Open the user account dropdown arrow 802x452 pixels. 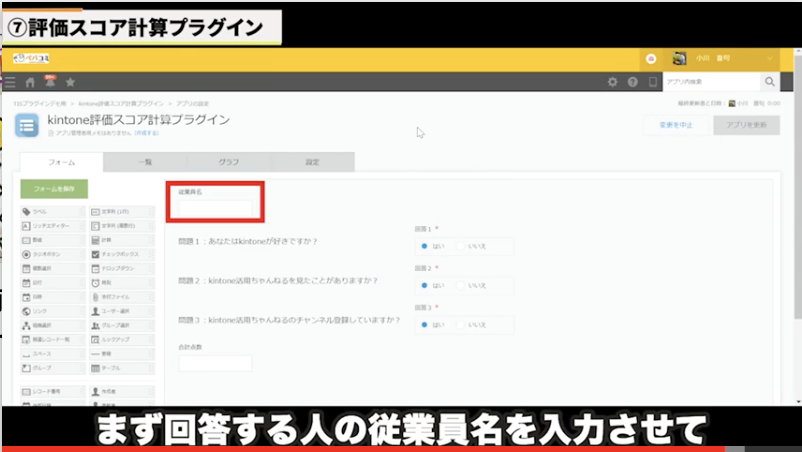coord(769,59)
